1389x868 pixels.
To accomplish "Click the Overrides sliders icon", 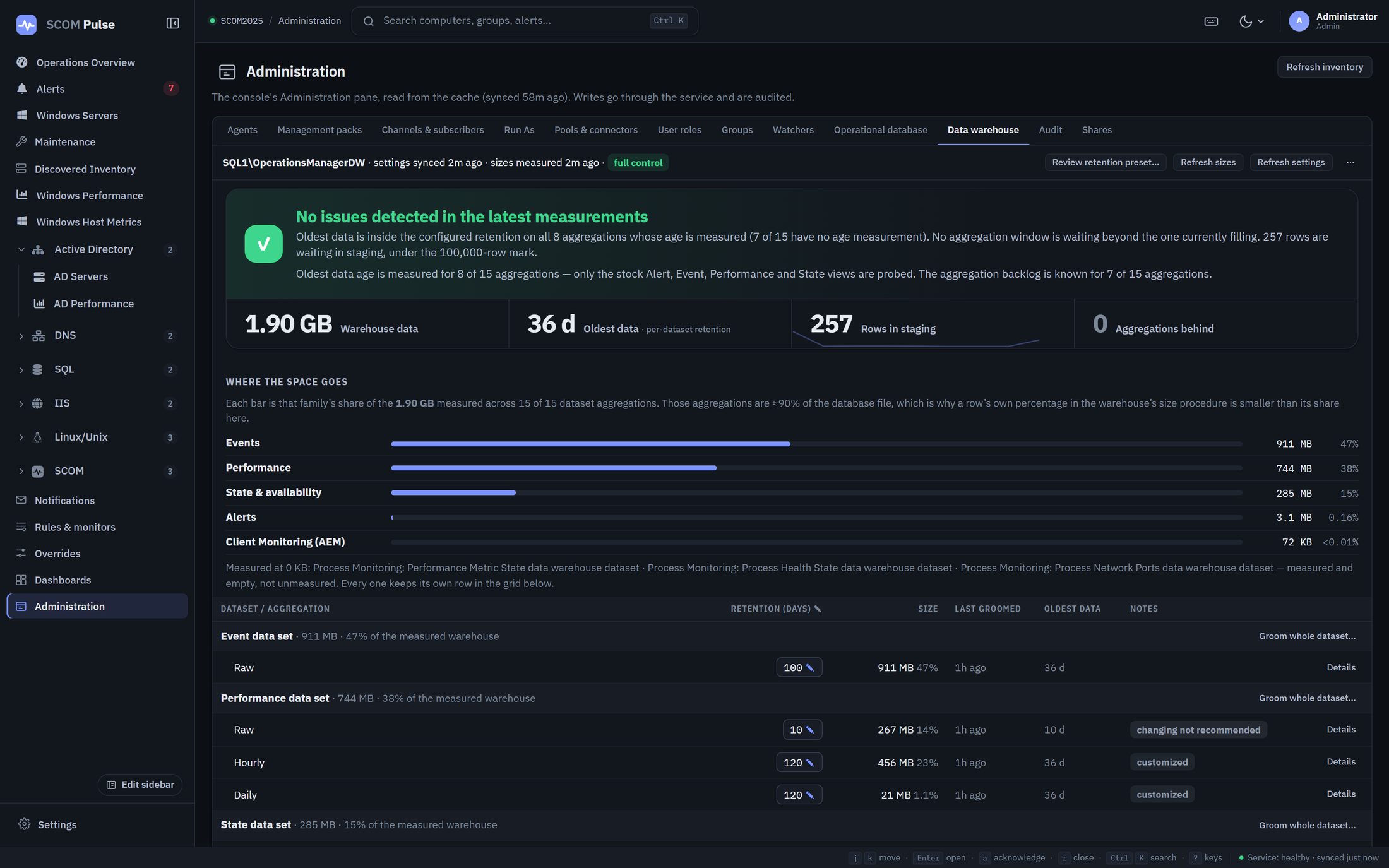I will pos(21,554).
